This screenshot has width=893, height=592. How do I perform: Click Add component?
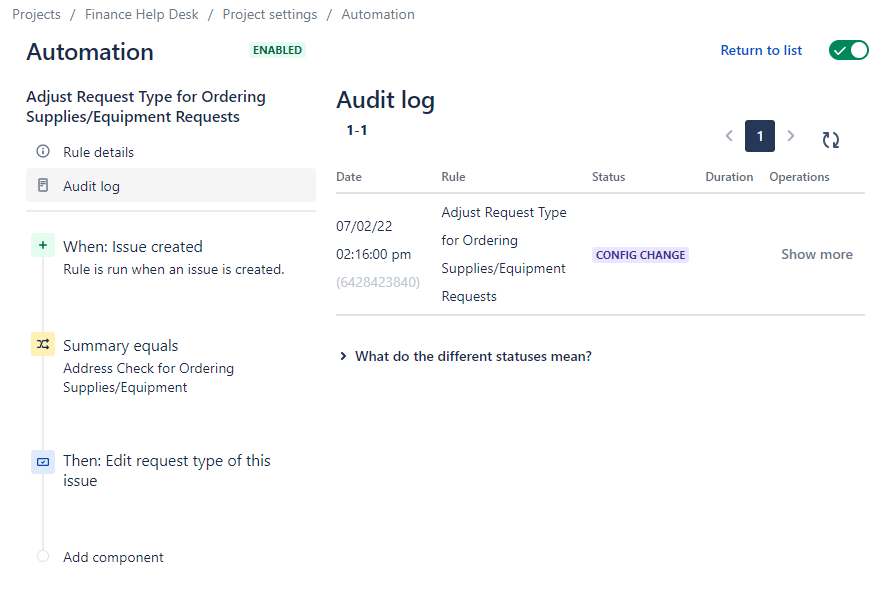[x=113, y=557]
